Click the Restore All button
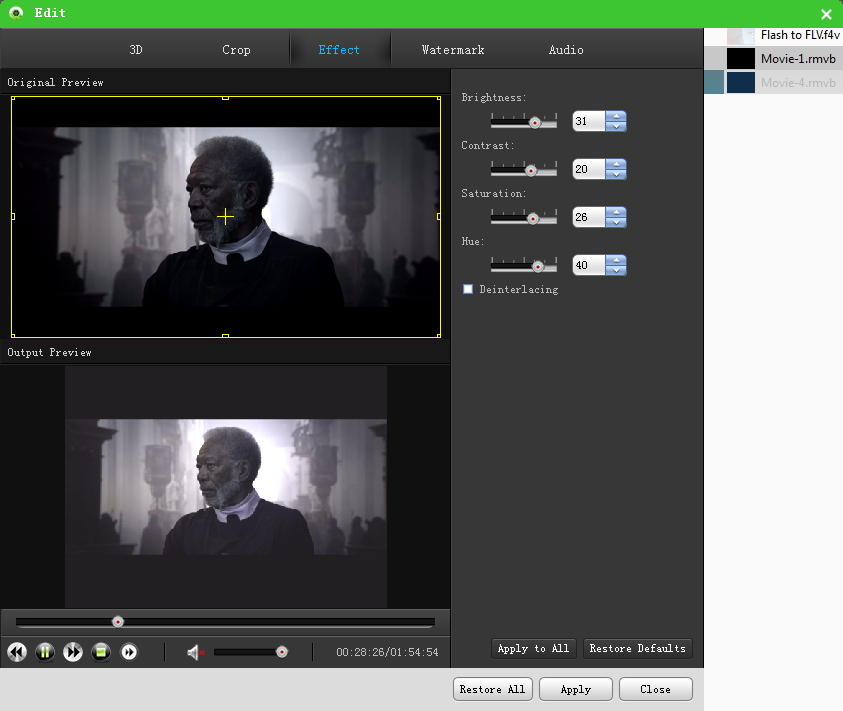The height and width of the screenshot is (711, 843). (492, 689)
